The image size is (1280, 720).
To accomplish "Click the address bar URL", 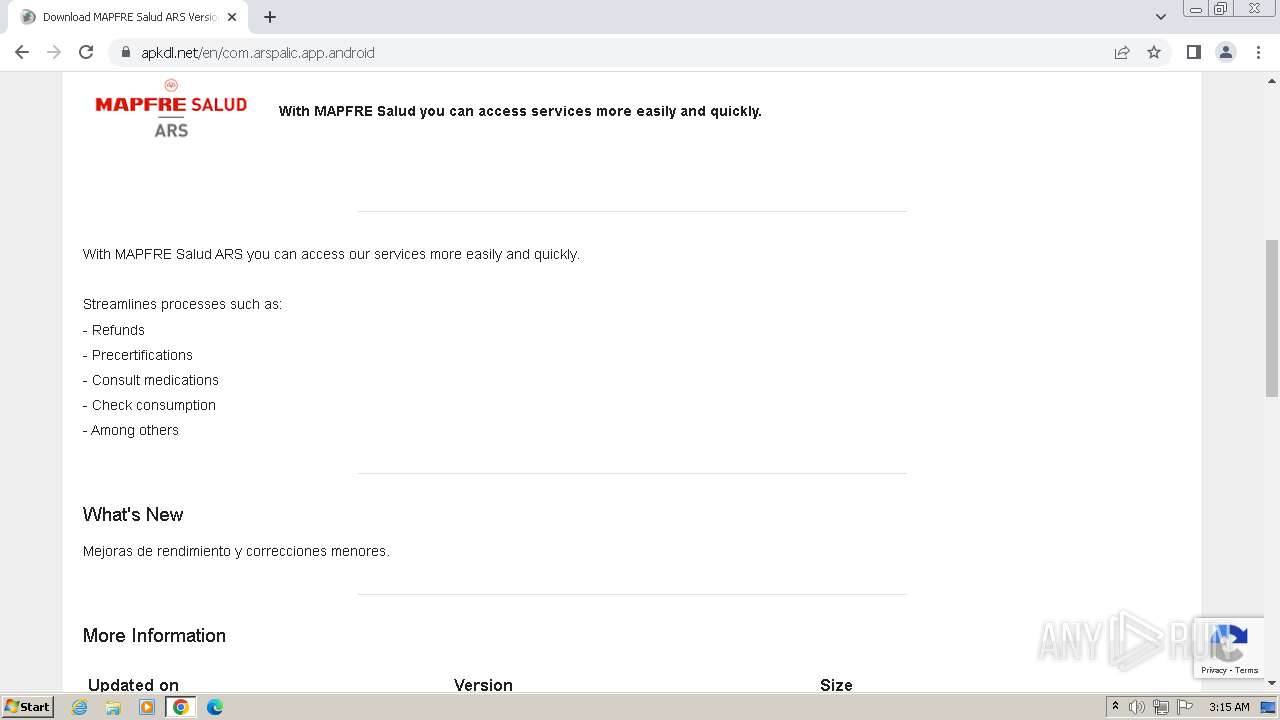I will 258,53.
